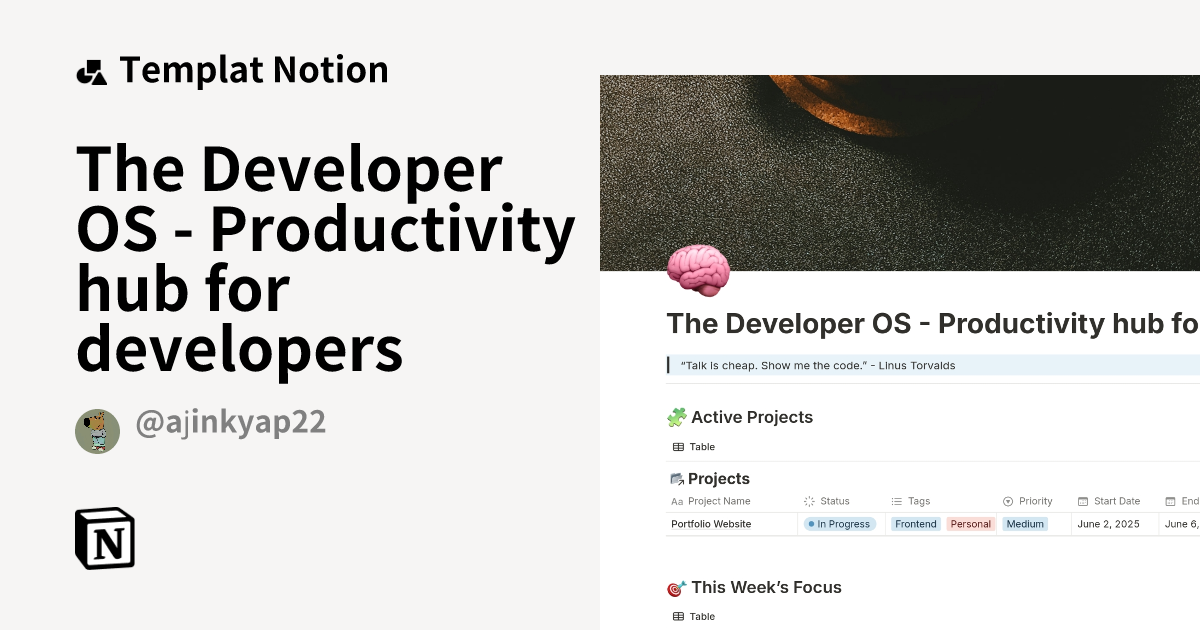Click the dart icon beside This Week's Focus

point(678,587)
